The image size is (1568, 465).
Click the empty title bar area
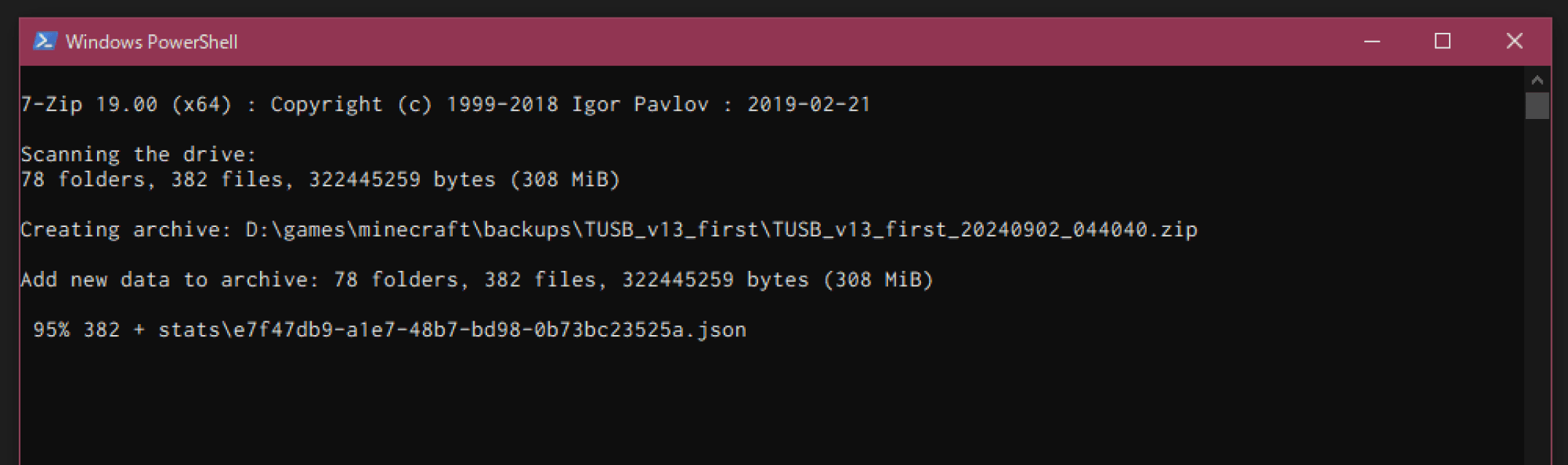pos(730,42)
